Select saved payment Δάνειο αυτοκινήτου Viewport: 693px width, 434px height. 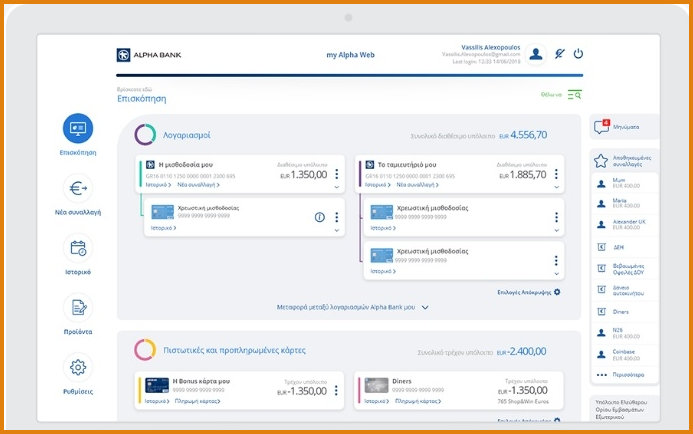[624, 290]
